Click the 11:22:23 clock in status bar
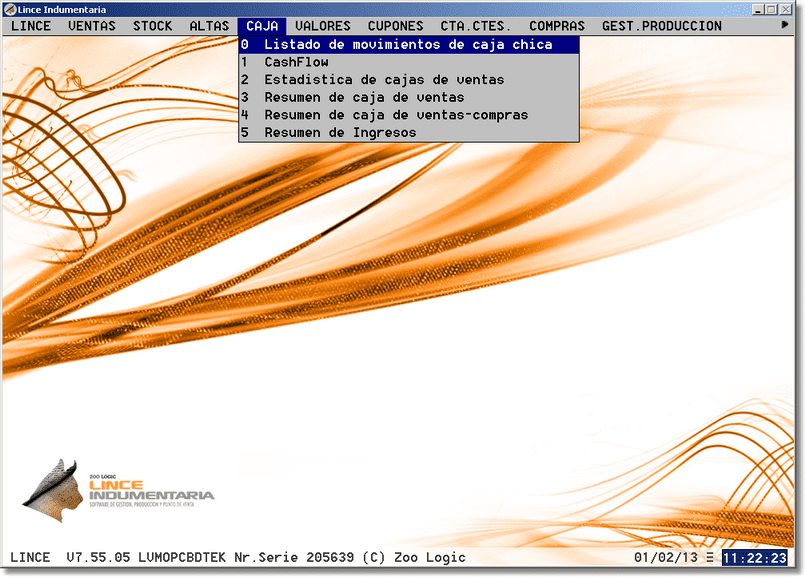Image resolution: width=806 pixels, height=578 pixels. [x=755, y=557]
